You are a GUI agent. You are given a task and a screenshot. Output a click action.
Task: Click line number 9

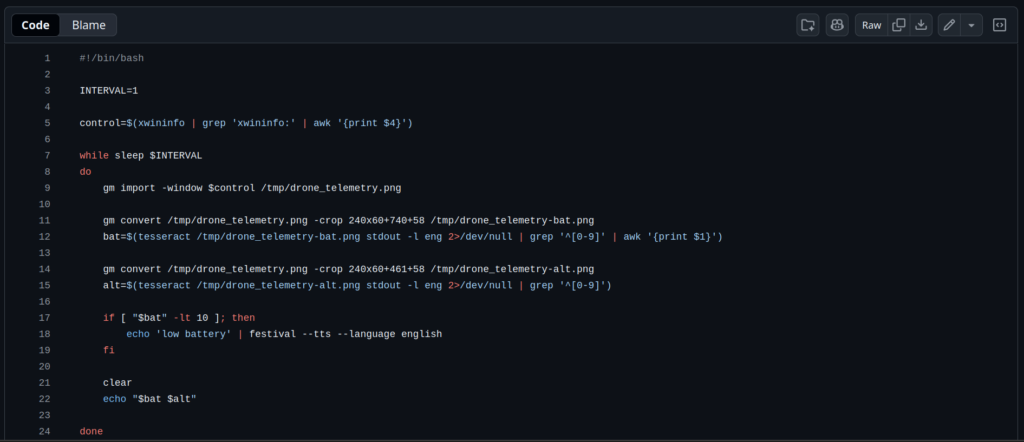tap(47, 188)
